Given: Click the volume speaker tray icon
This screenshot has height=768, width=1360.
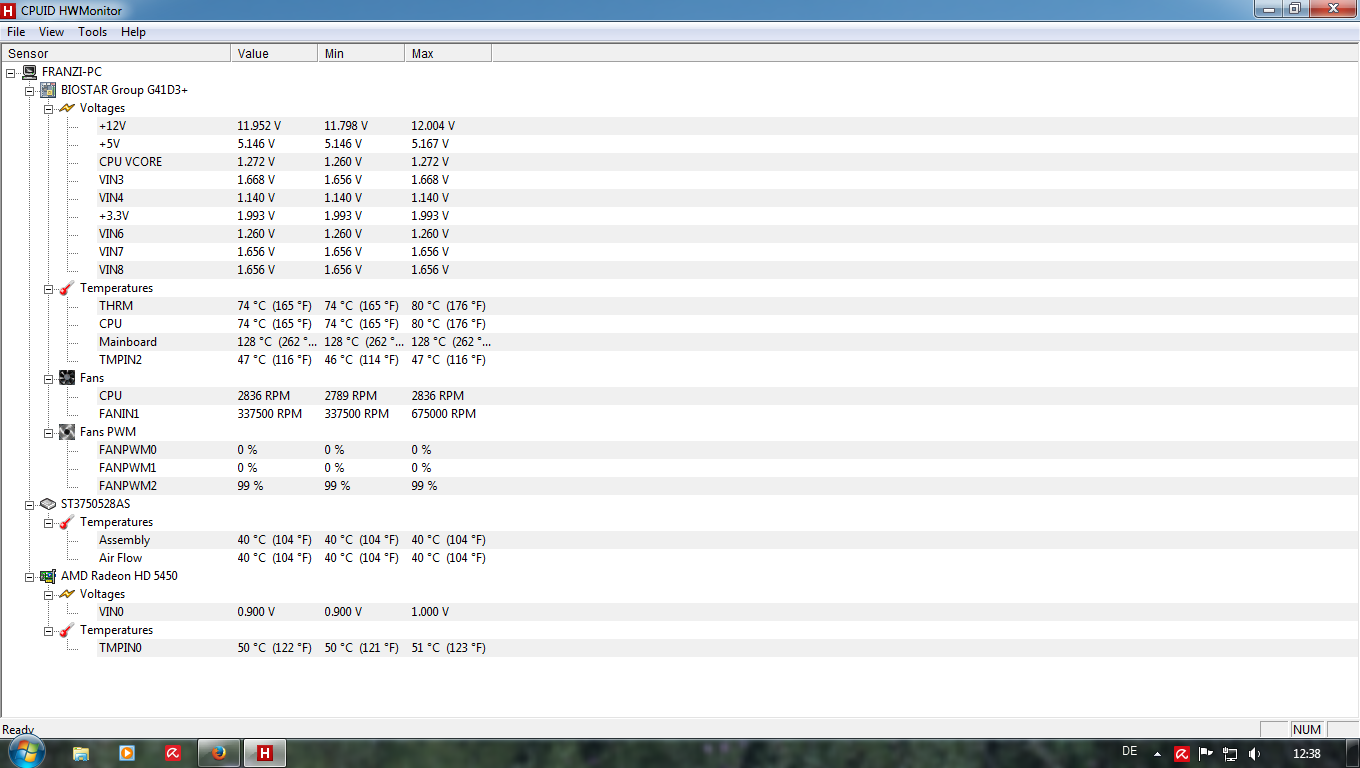Looking at the screenshot, I should point(1254,754).
